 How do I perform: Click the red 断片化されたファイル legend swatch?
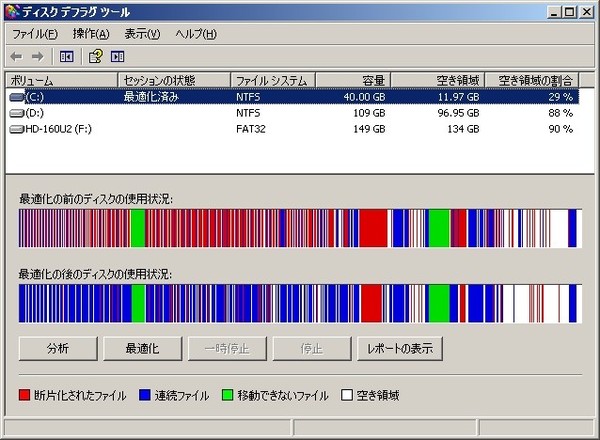tap(25, 396)
